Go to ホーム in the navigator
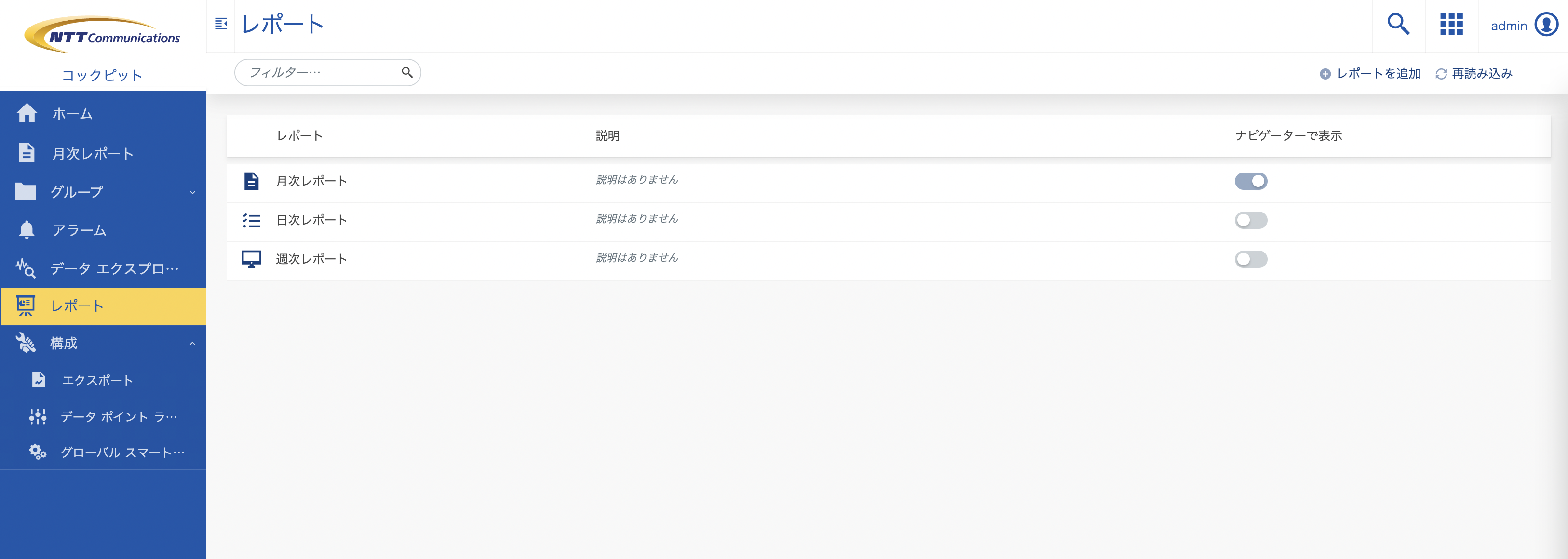 point(104,113)
